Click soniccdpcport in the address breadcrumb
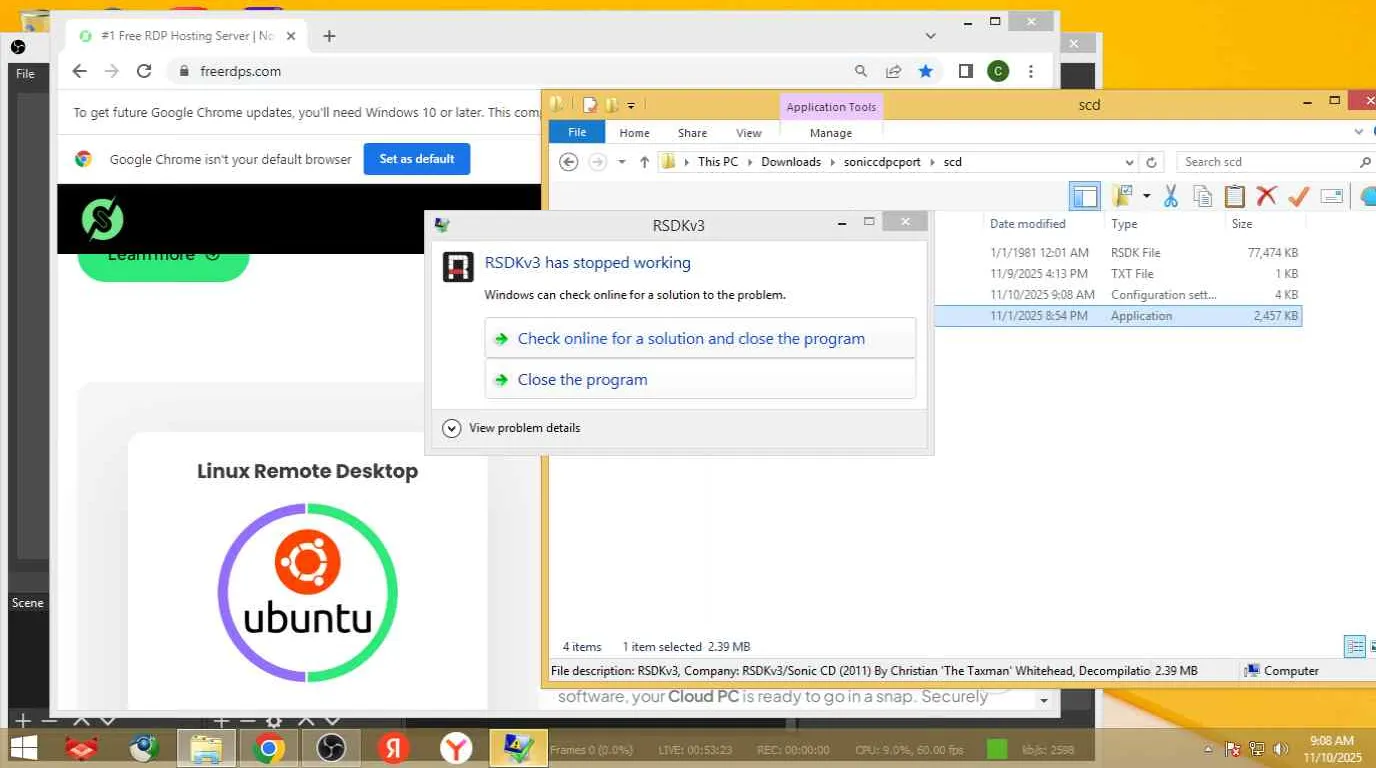 click(882, 162)
